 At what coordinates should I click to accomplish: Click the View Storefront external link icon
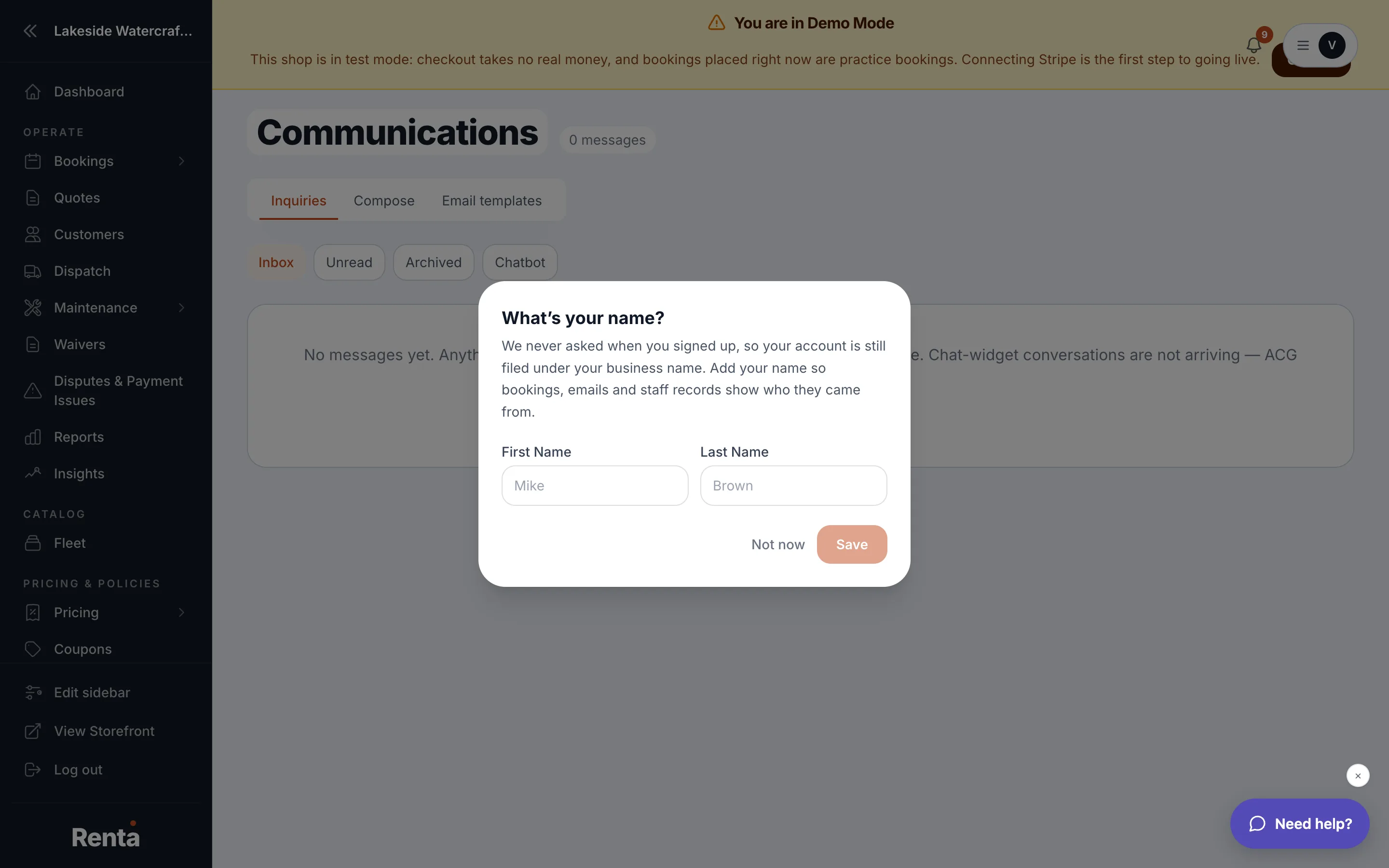point(33,732)
